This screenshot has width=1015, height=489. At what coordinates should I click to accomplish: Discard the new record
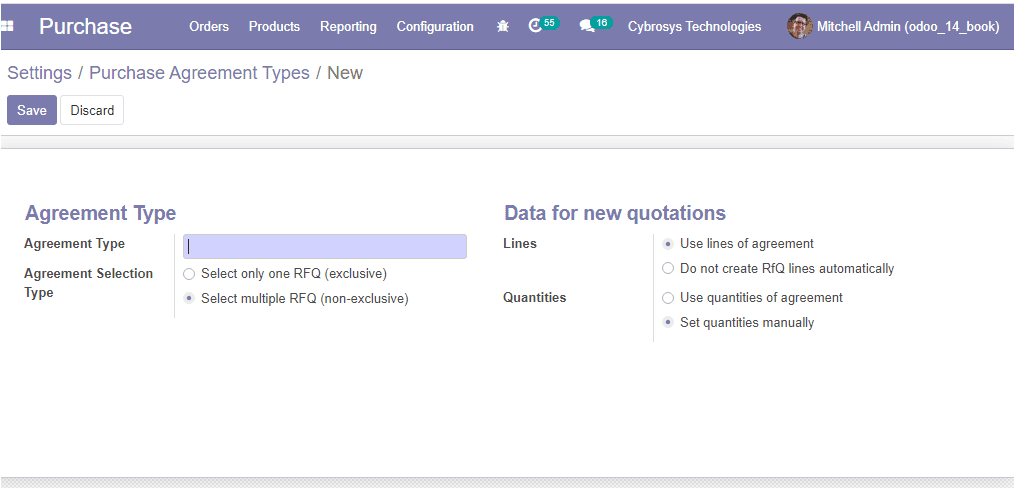coord(92,110)
